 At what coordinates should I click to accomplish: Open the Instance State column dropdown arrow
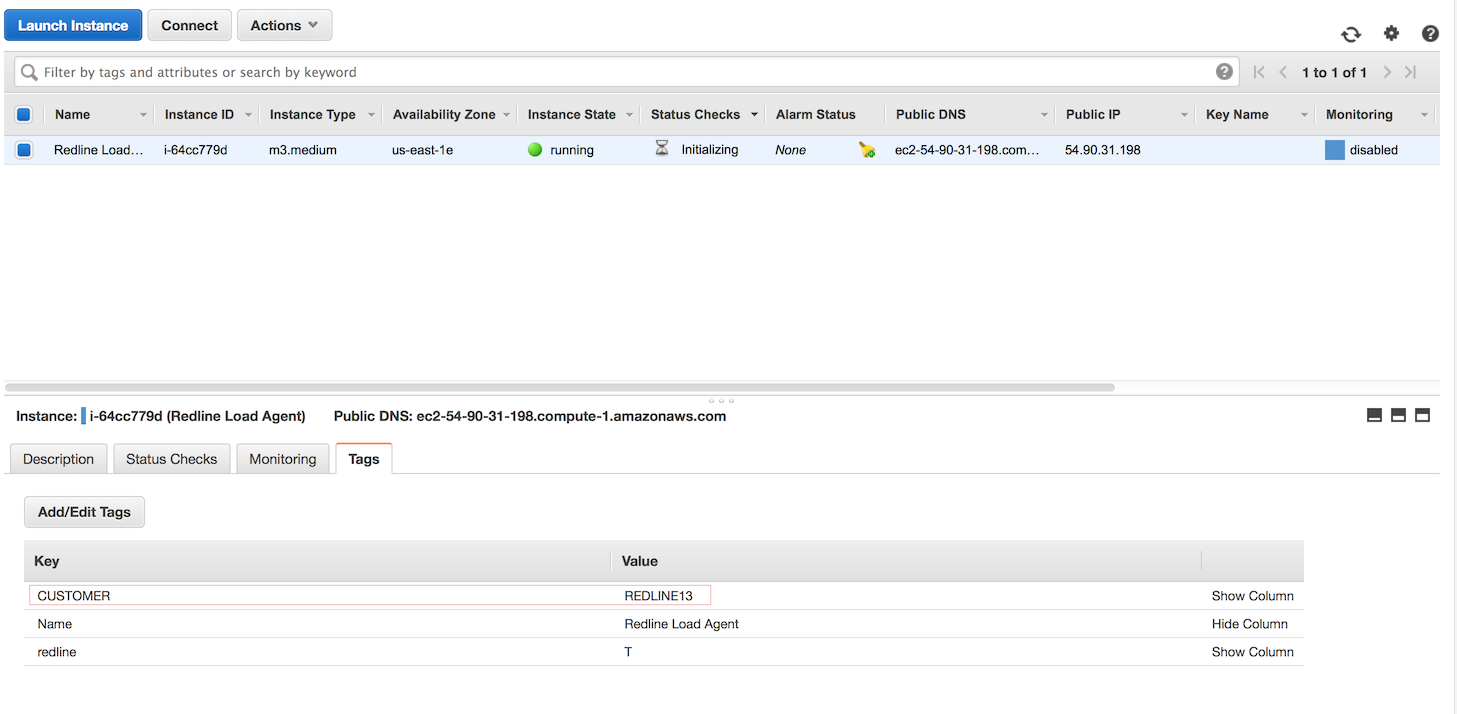[x=629, y=115]
